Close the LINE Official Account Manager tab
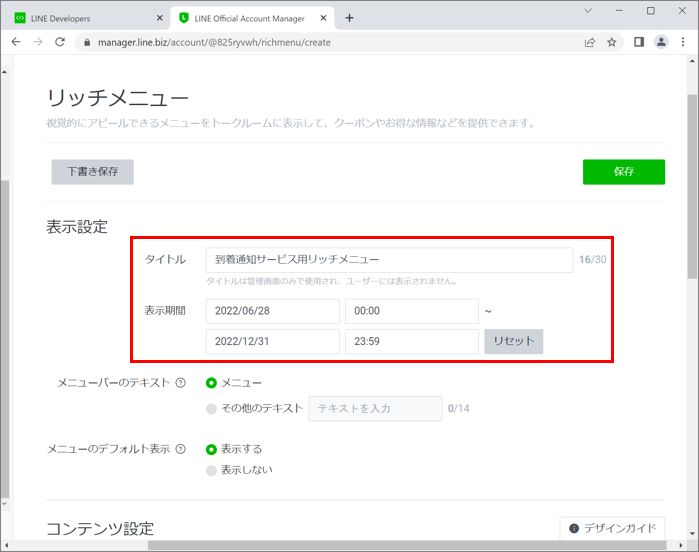Viewport: 699px width, 552px height. pyautogui.click(x=324, y=18)
